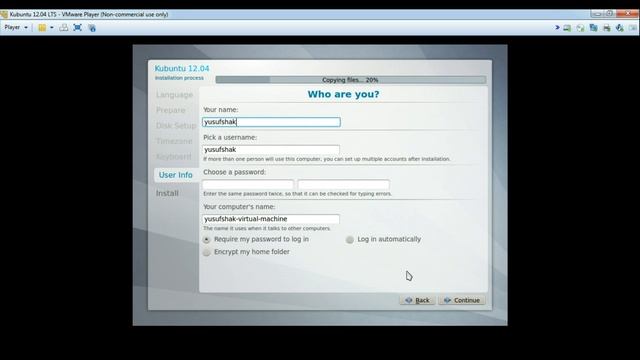The height and width of the screenshot is (360, 640).
Task: Click the Send Ctrl+Alt+Del toolbar icon
Action: point(64,28)
